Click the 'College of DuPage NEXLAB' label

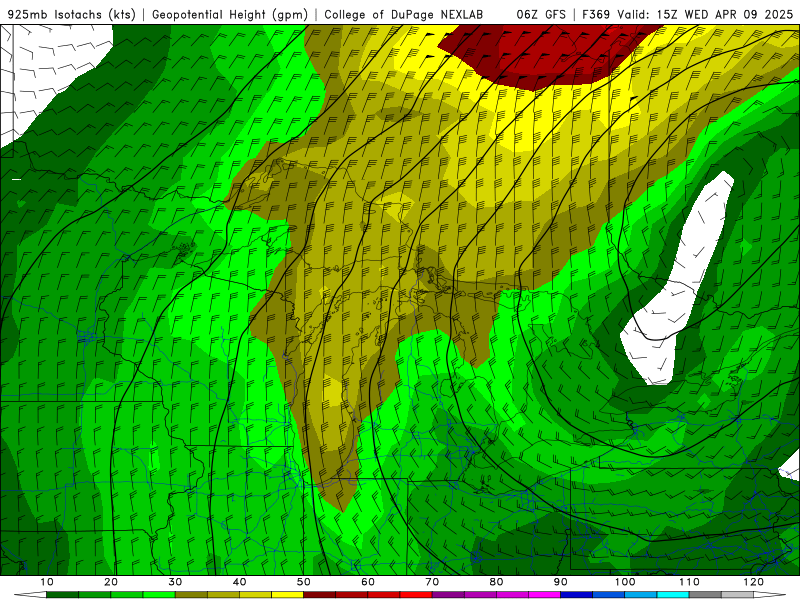404,15
